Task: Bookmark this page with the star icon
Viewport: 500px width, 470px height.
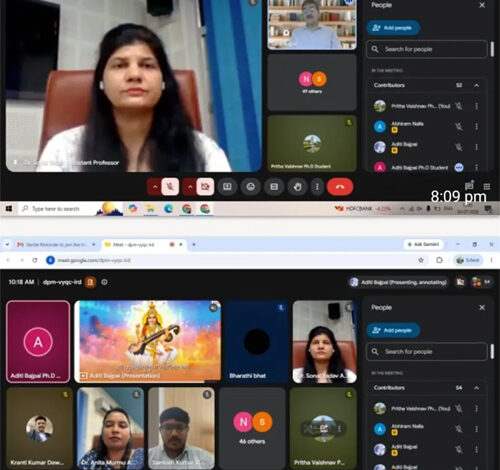Action: [x=421, y=260]
